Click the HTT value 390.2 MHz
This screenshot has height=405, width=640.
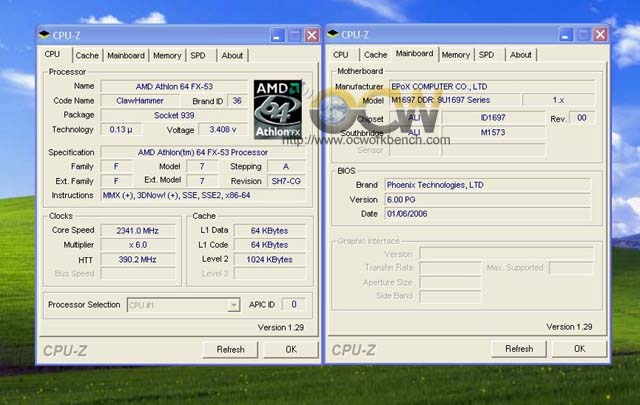(x=138, y=260)
